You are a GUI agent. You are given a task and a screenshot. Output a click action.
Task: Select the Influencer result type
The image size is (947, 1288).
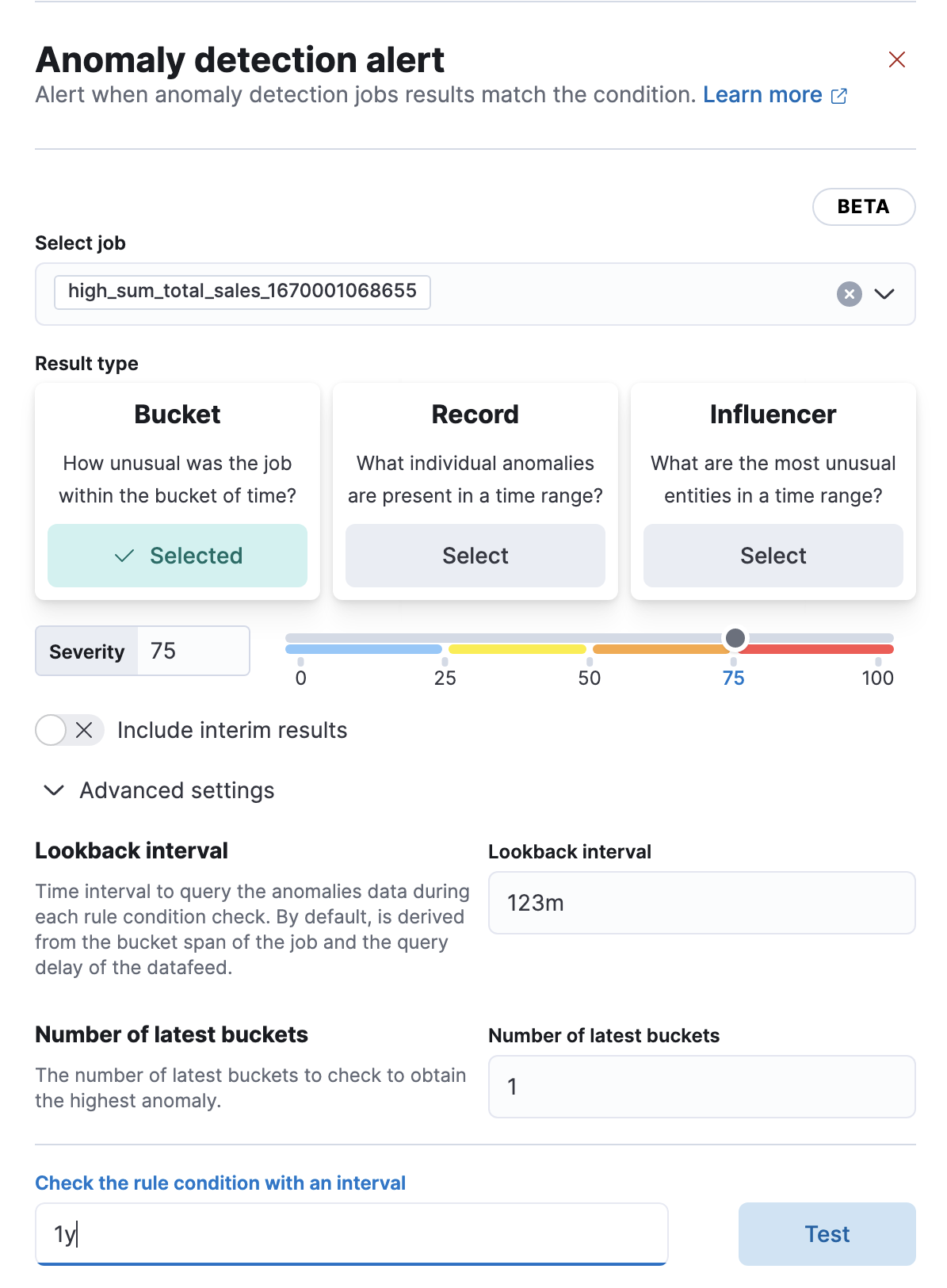(772, 556)
